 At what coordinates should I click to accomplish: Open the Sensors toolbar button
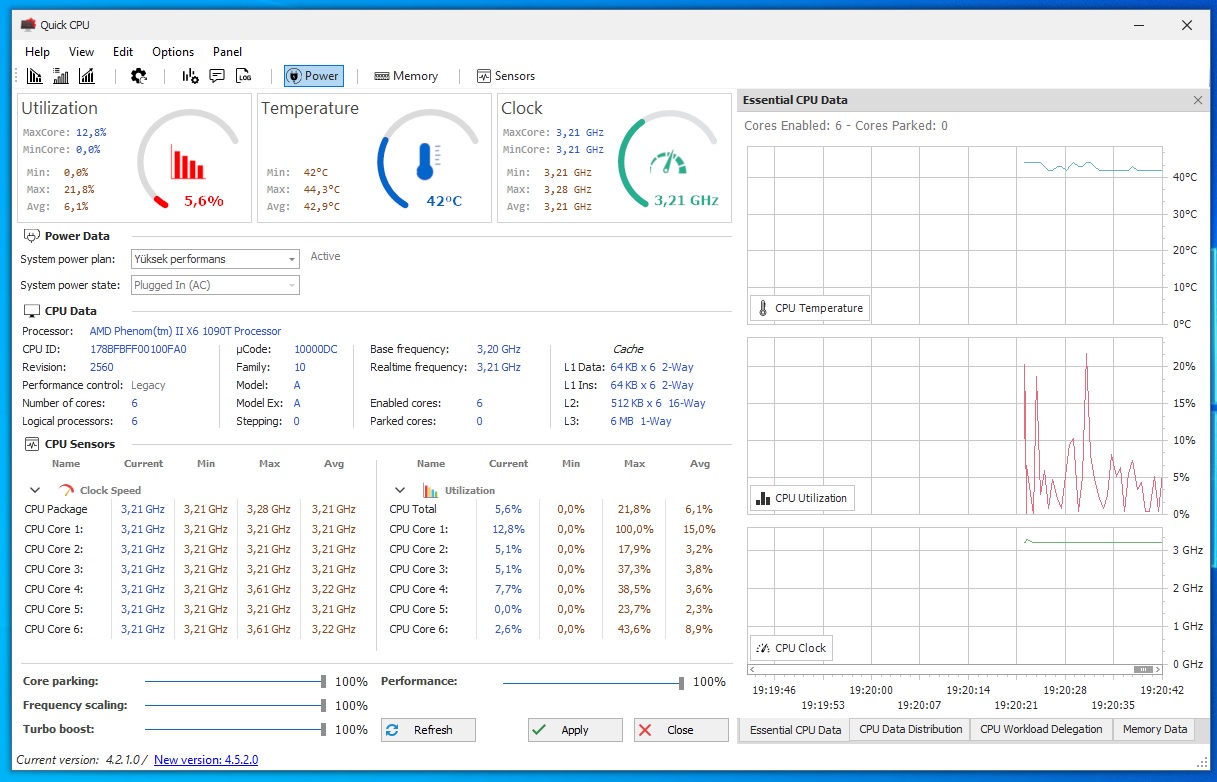(506, 76)
